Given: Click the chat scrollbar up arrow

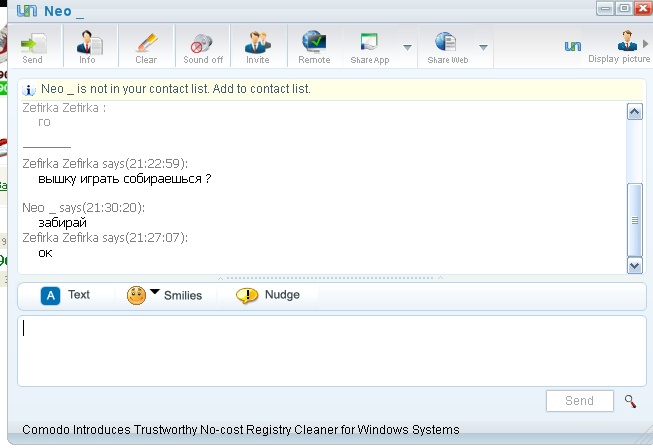Looking at the screenshot, I should tap(635, 112).
